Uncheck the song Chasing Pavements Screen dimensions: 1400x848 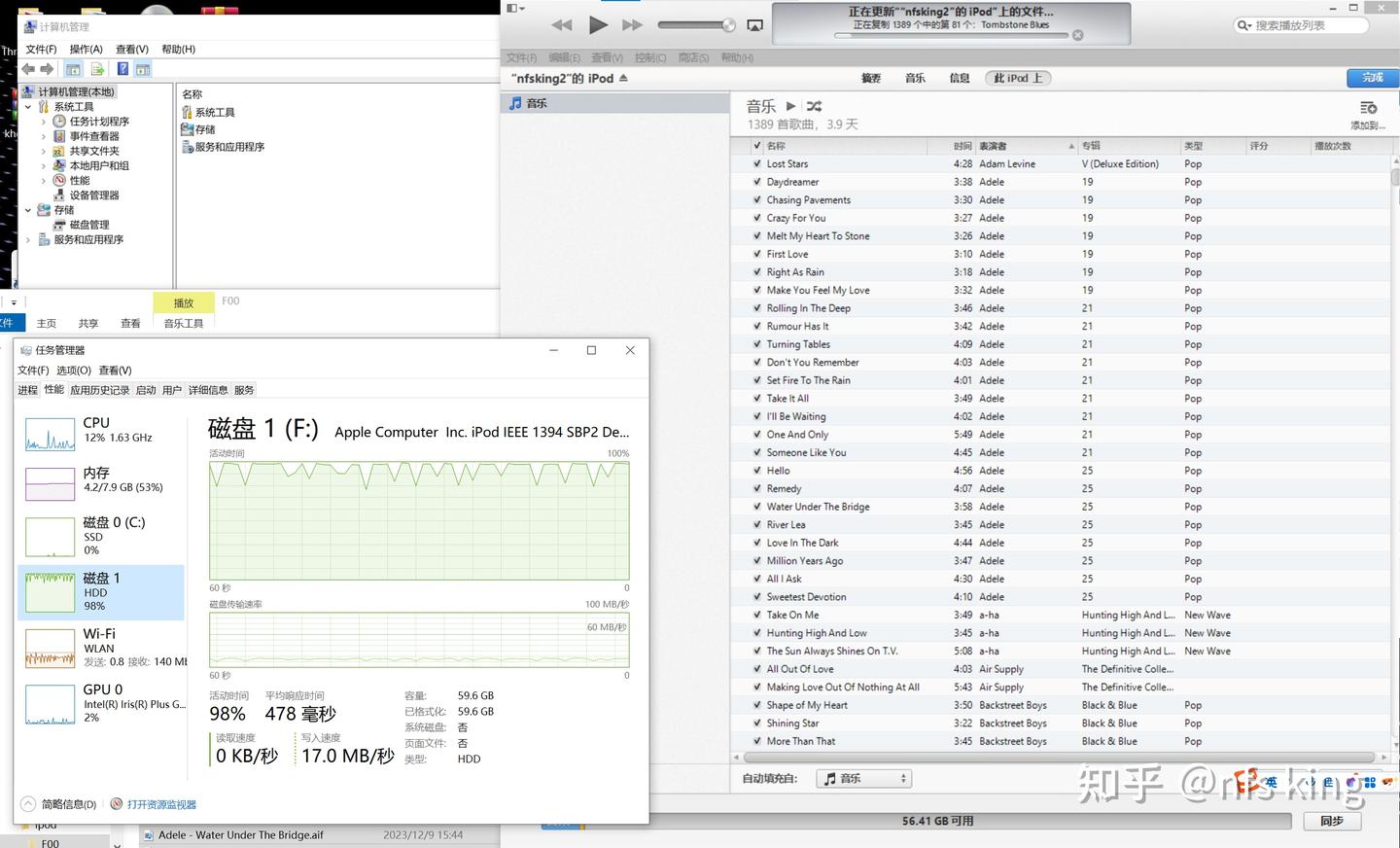(757, 200)
